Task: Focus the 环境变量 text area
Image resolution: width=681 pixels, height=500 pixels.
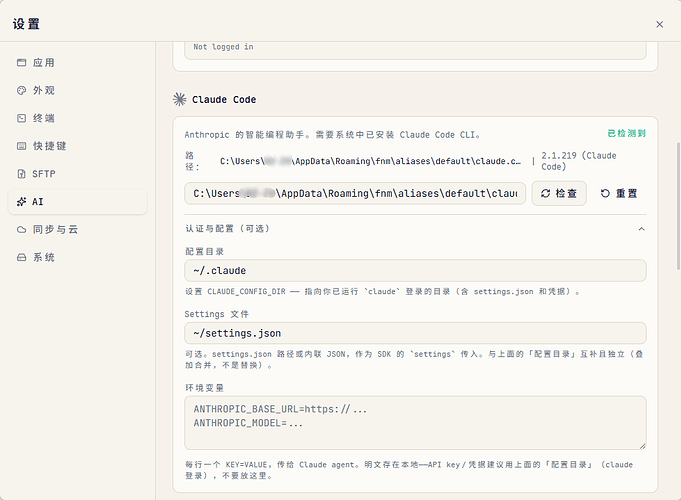Action: [x=415, y=423]
